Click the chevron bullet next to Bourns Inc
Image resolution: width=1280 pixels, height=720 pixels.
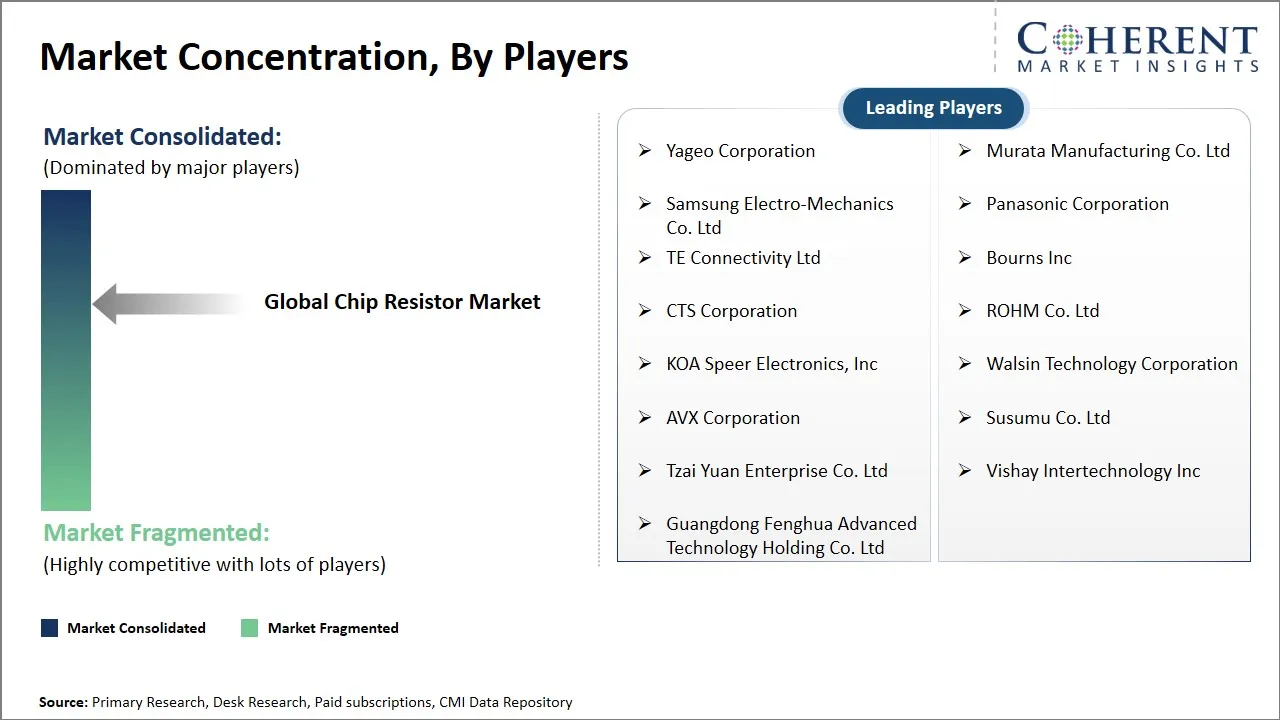tap(965, 257)
